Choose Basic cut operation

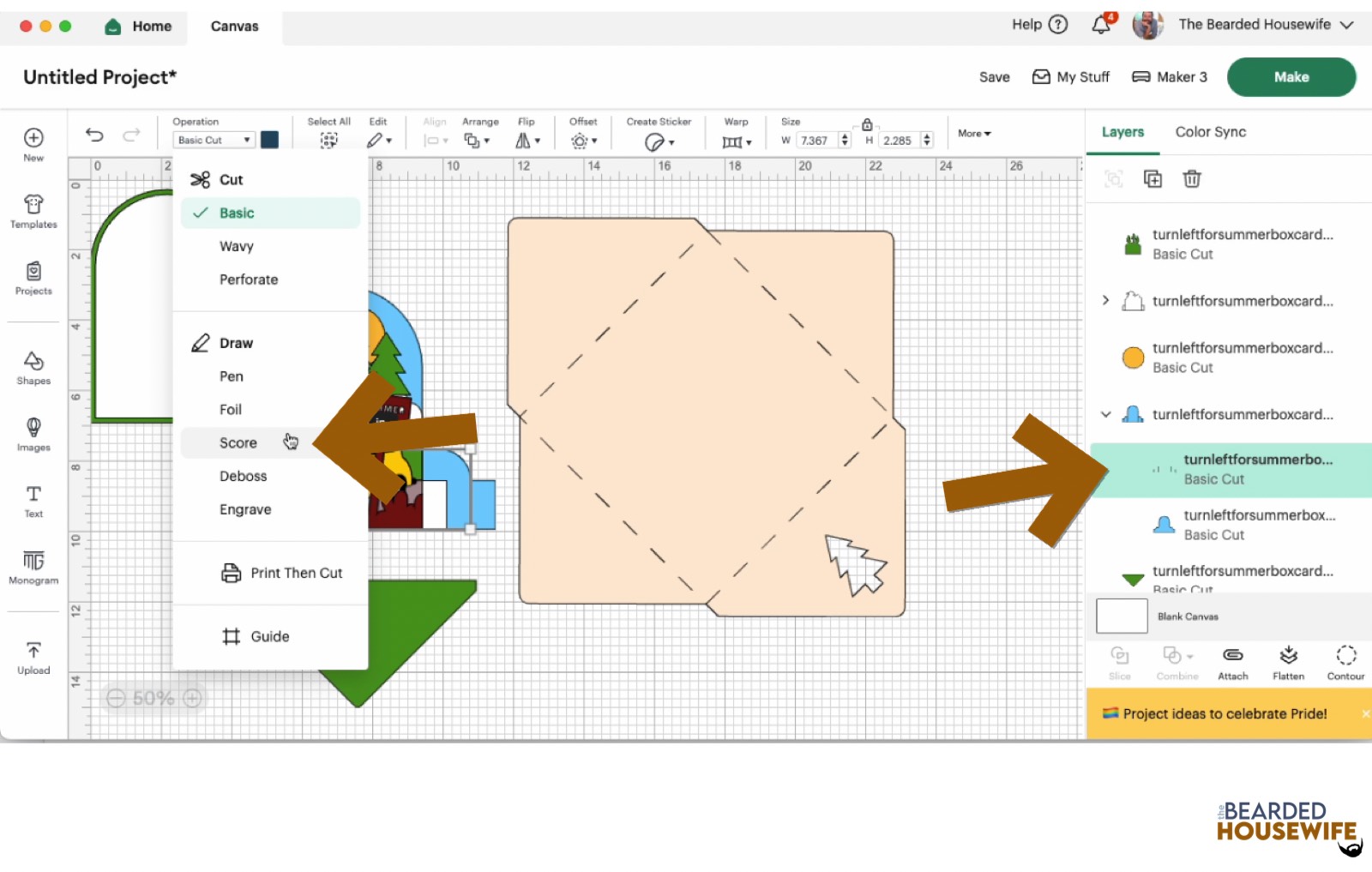(270, 213)
